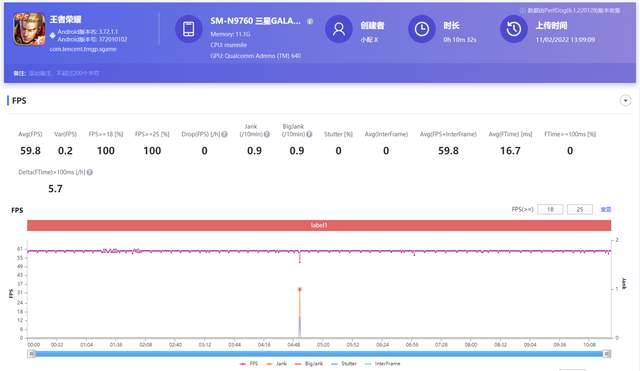This screenshot has height=371, width=640.
Task: Click the package name com.tencent.tmgp.sgame
Action: [83, 49]
